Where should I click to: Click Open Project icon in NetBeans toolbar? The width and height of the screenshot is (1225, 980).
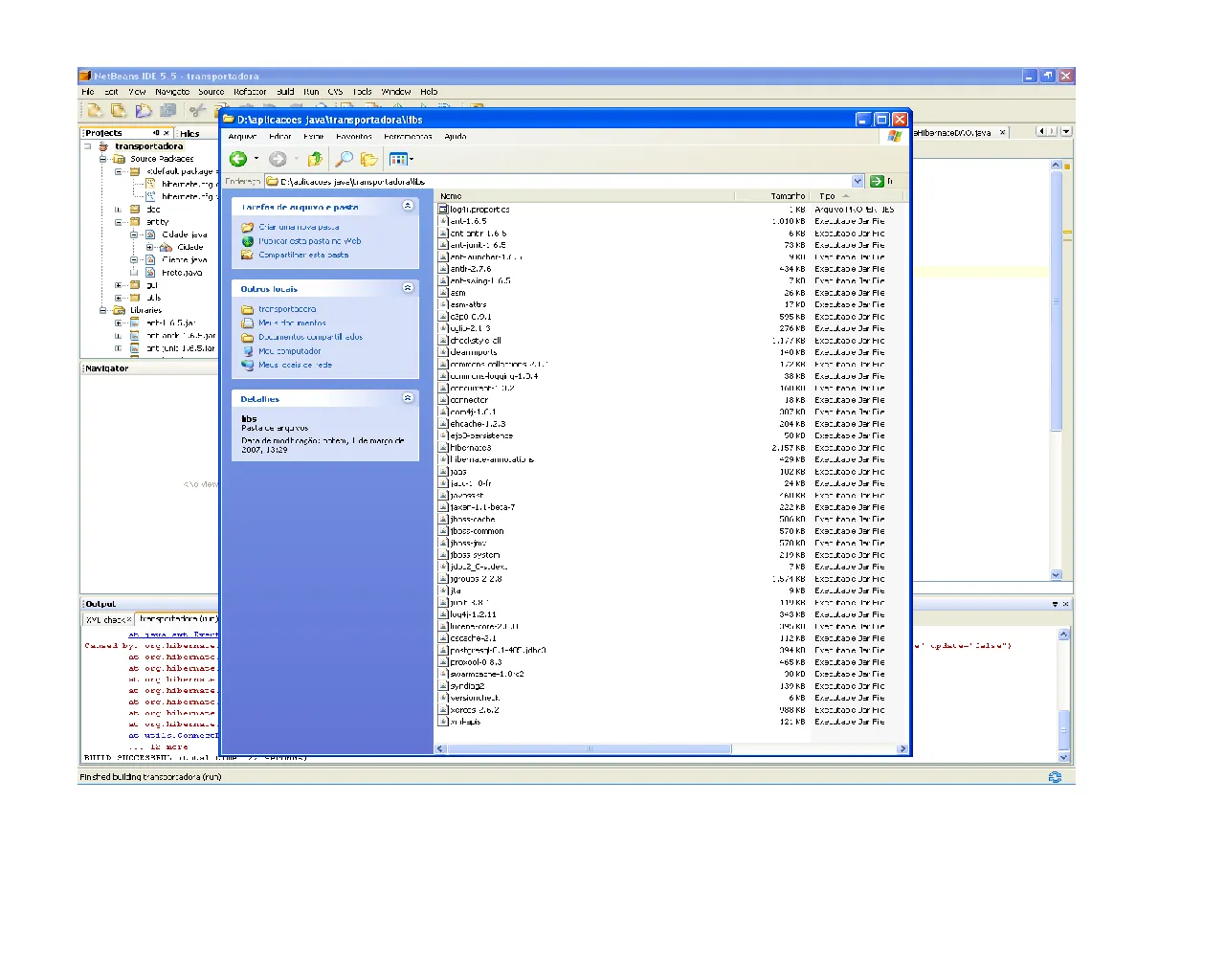pyautogui.click(x=144, y=111)
